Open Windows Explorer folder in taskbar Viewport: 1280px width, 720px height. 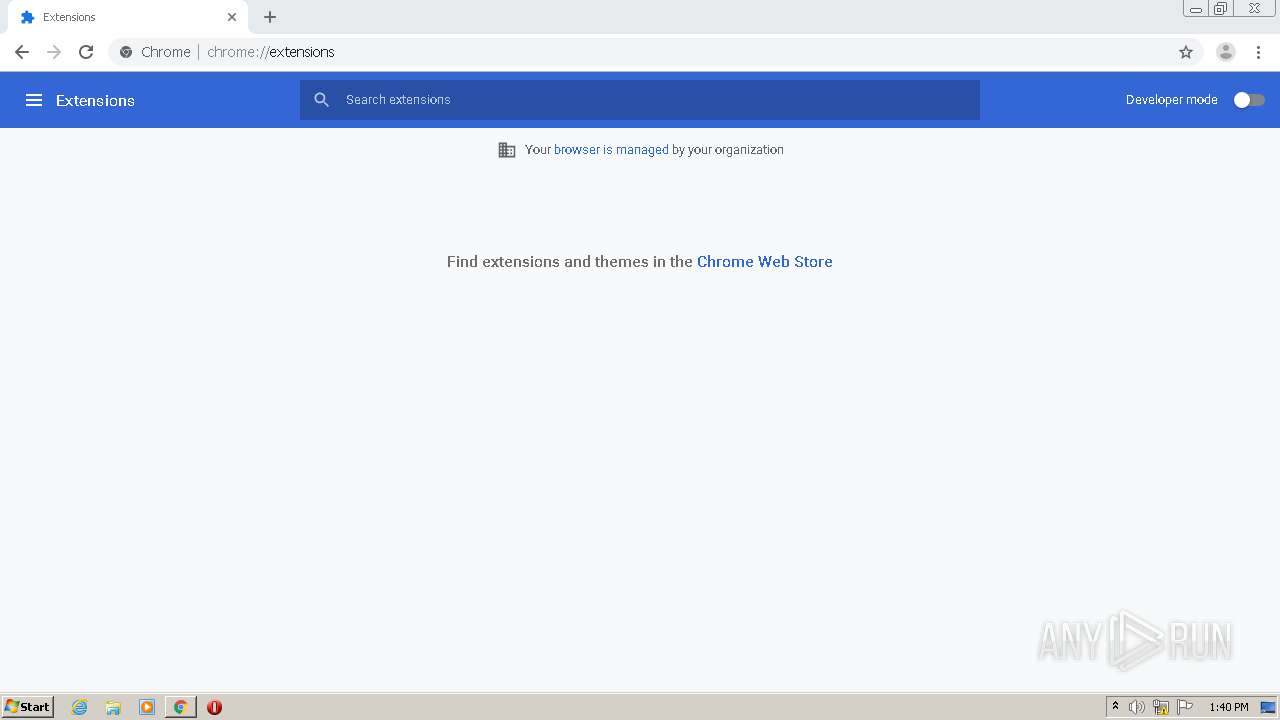(113, 707)
